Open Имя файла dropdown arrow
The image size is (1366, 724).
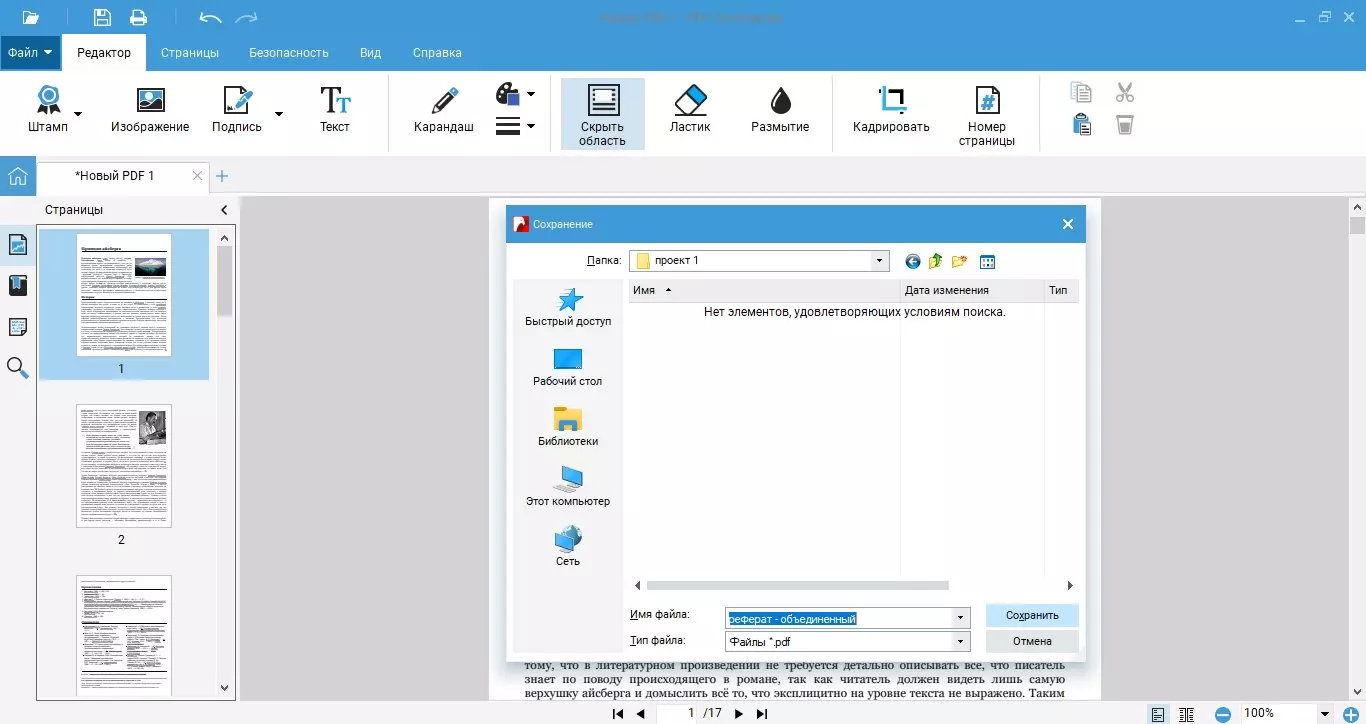961,618
